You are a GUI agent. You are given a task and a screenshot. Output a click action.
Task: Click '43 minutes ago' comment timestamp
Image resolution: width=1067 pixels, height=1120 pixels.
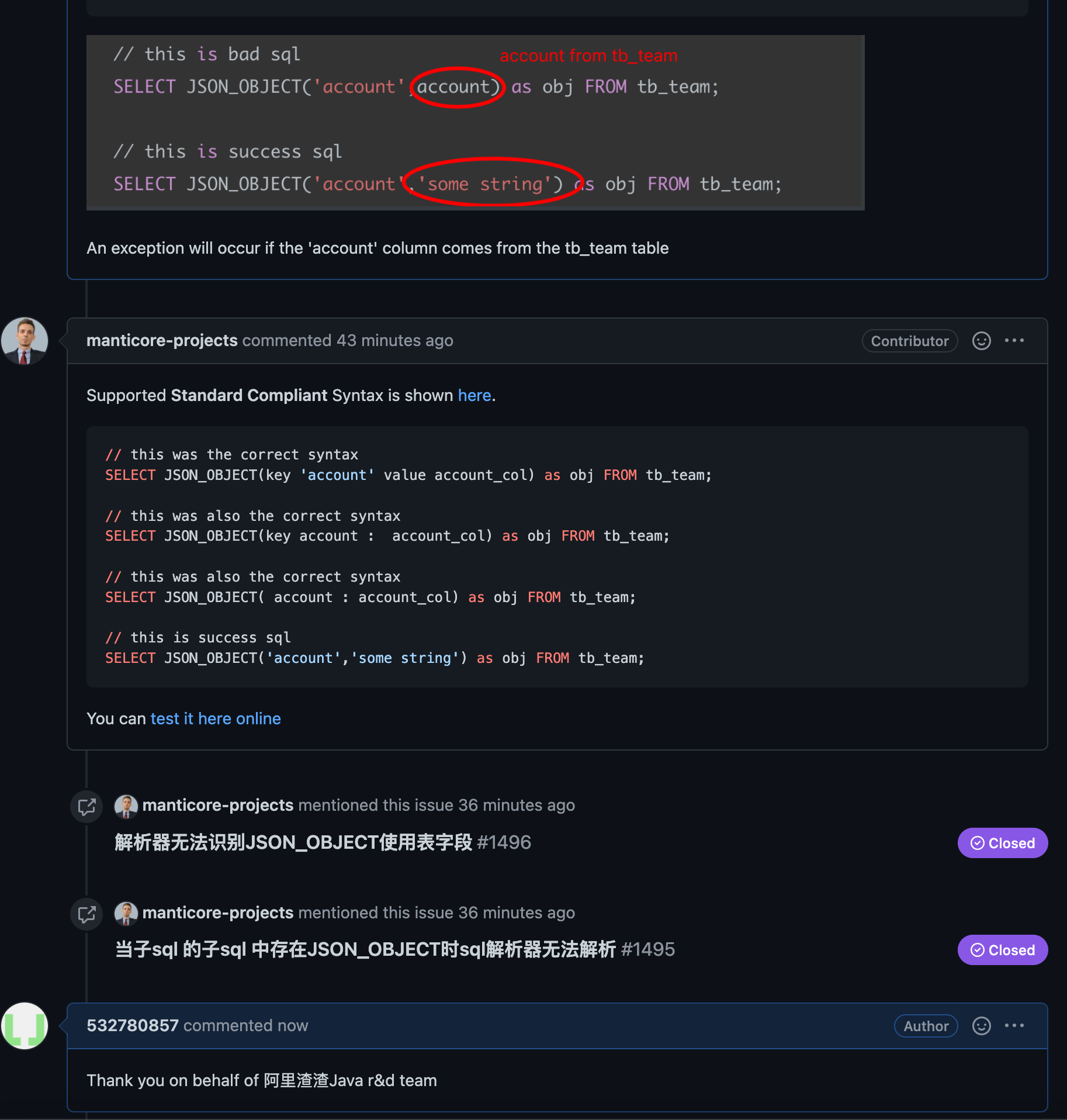395,341
